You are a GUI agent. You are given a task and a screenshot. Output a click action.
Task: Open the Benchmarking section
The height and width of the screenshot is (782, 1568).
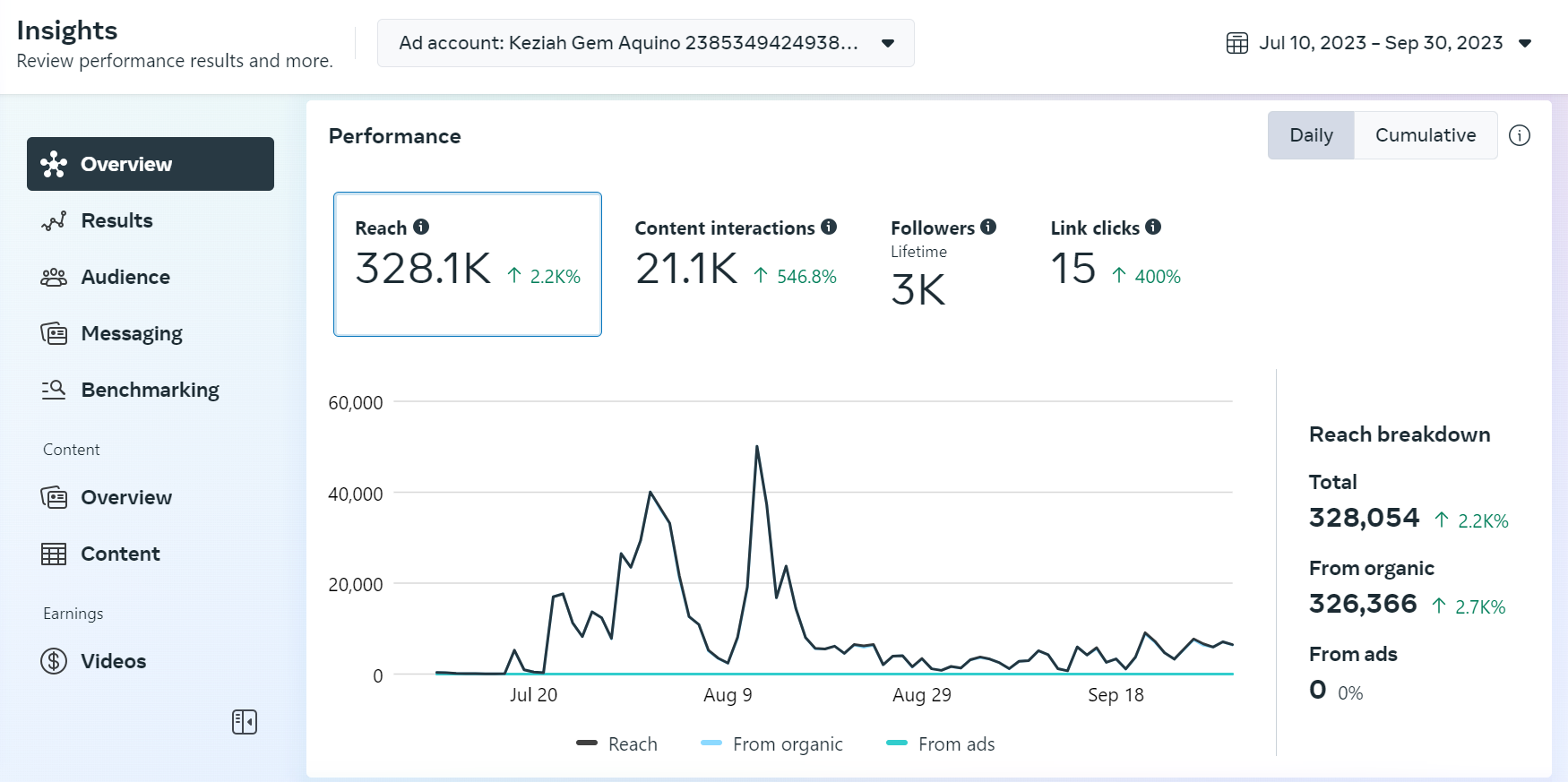[x=151, y=390]
